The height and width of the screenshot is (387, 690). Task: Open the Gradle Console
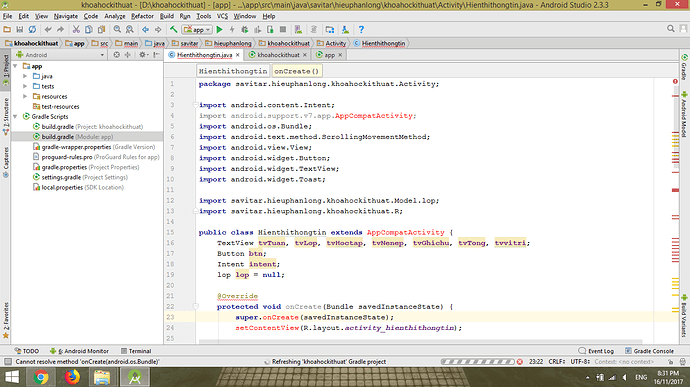[650, 351]
